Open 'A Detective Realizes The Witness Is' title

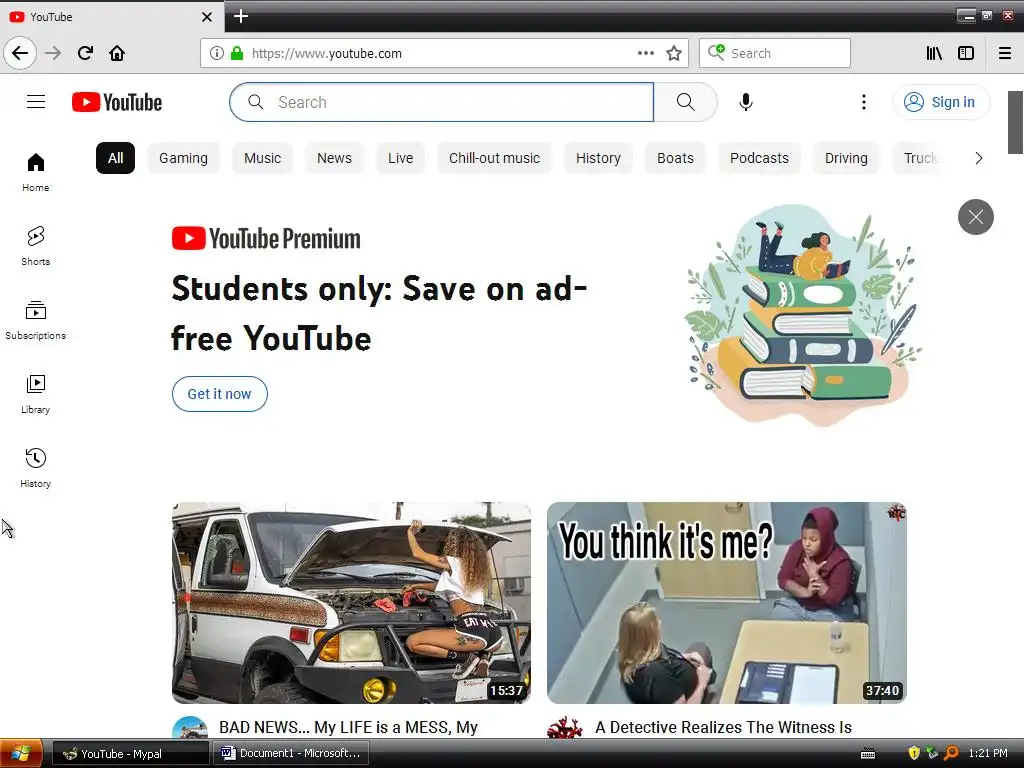pyautogui.click(x=724, y=727)
